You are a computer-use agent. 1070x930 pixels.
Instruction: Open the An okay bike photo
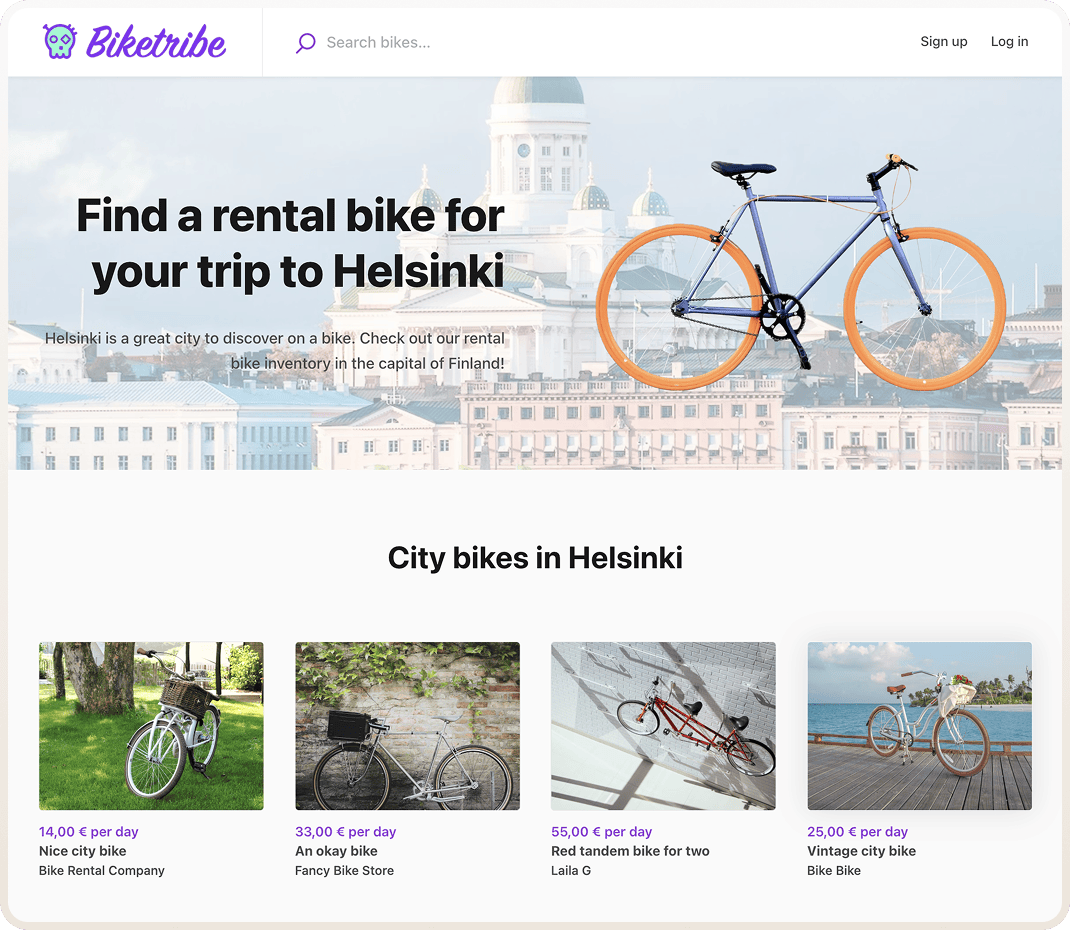pyautogui.click(x=407, y=726)
